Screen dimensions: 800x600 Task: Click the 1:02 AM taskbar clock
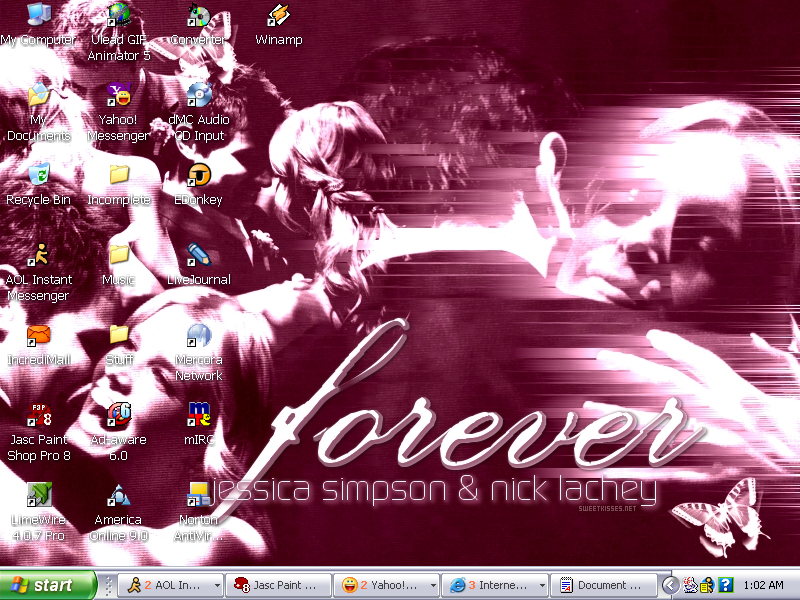763,585
